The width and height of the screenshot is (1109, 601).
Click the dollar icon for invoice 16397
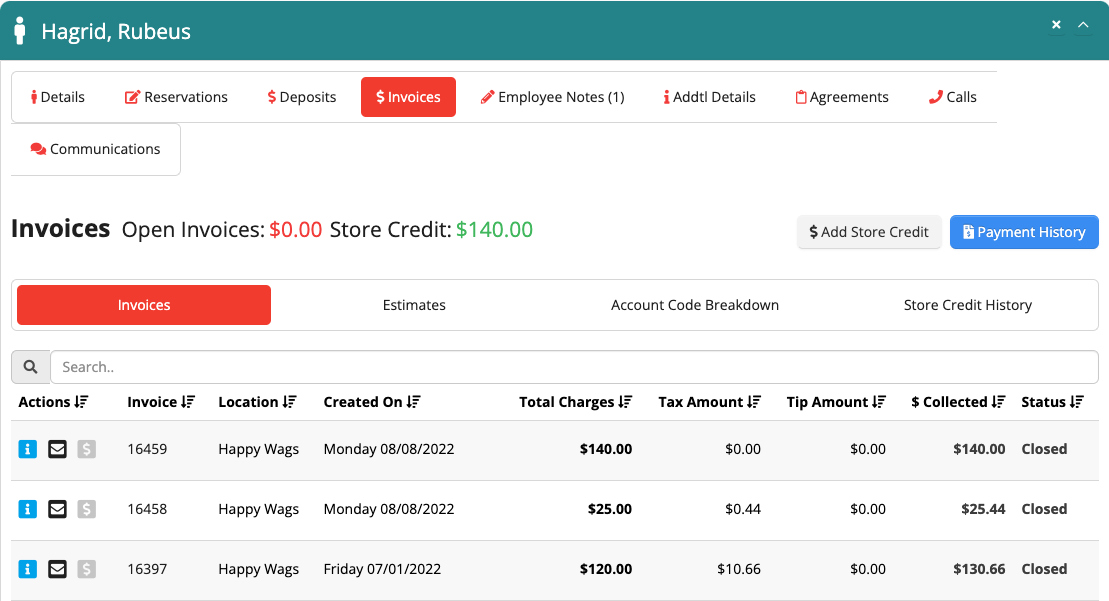click(x=86, y=569)
